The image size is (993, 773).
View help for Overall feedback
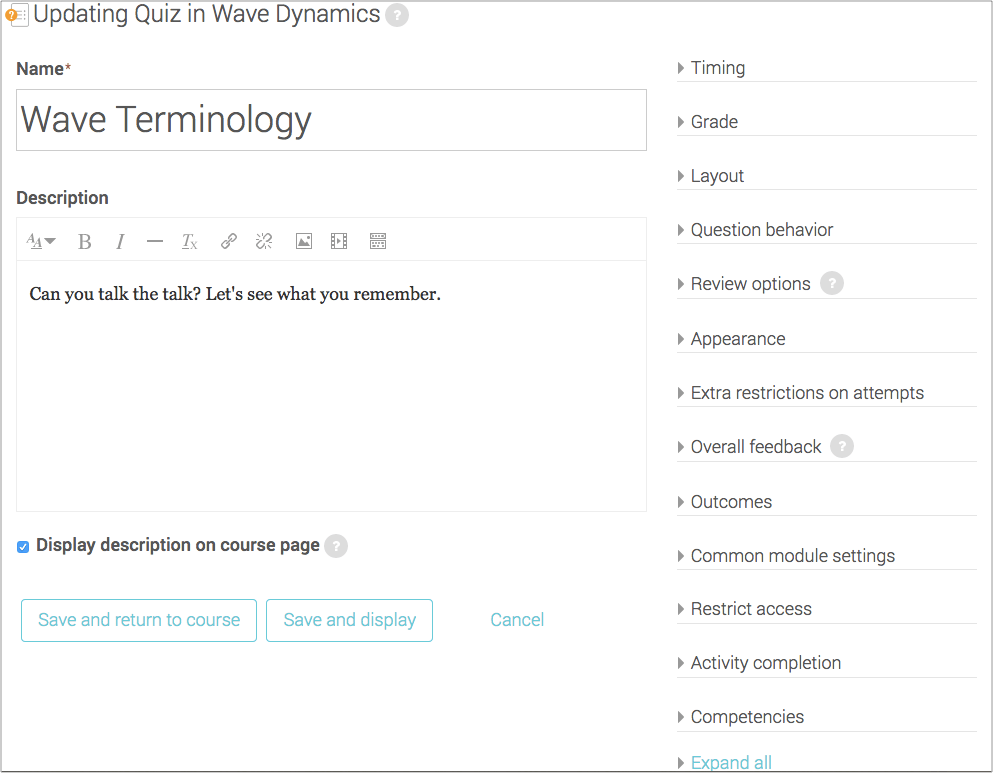tap(842, 446)
